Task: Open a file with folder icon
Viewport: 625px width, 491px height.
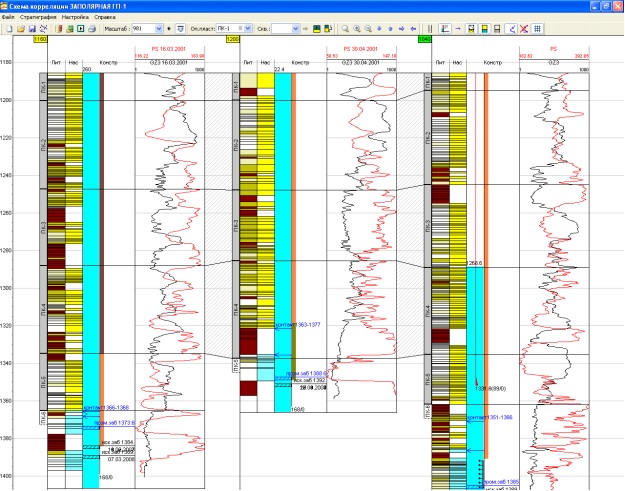Action: tap(21, 29)
